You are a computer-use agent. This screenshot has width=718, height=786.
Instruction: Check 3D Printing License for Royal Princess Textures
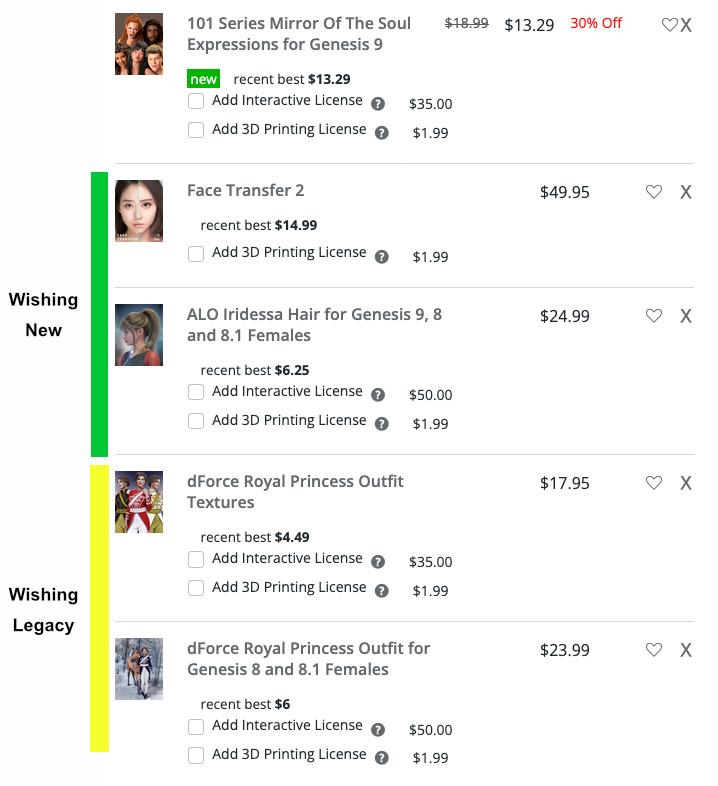point(196,588)
